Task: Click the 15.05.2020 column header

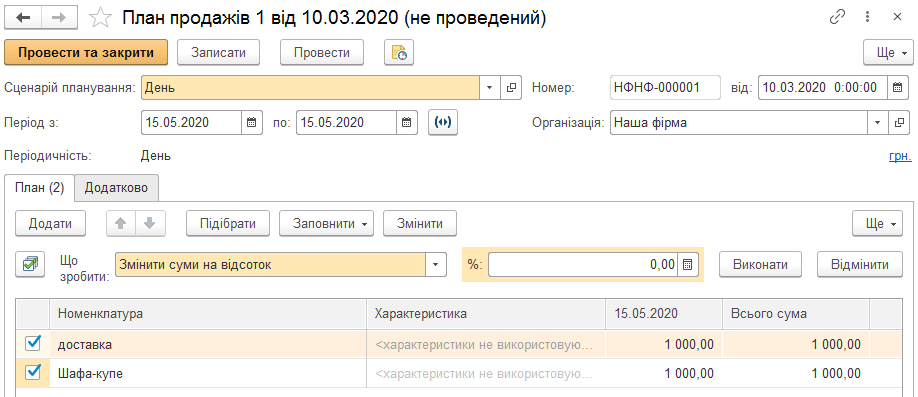Action: [x=664, y=313]
